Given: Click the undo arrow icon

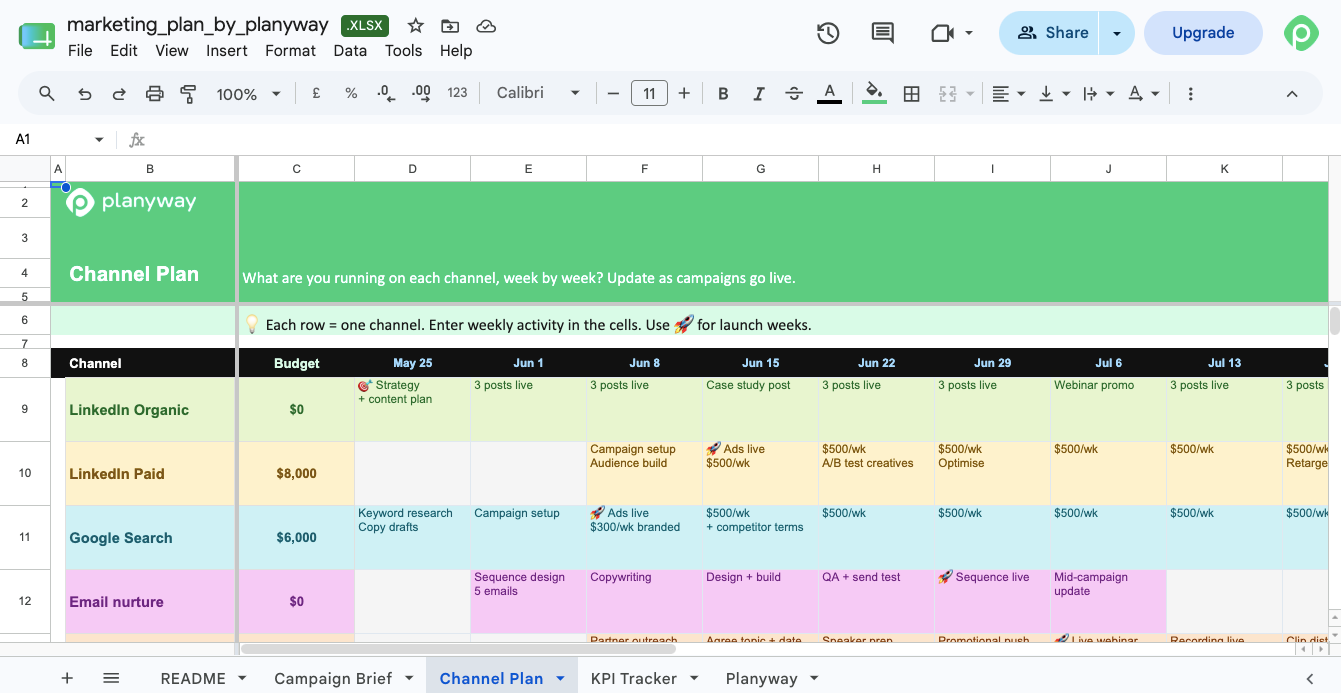Looking at the screenshot, I should (85, 93).
